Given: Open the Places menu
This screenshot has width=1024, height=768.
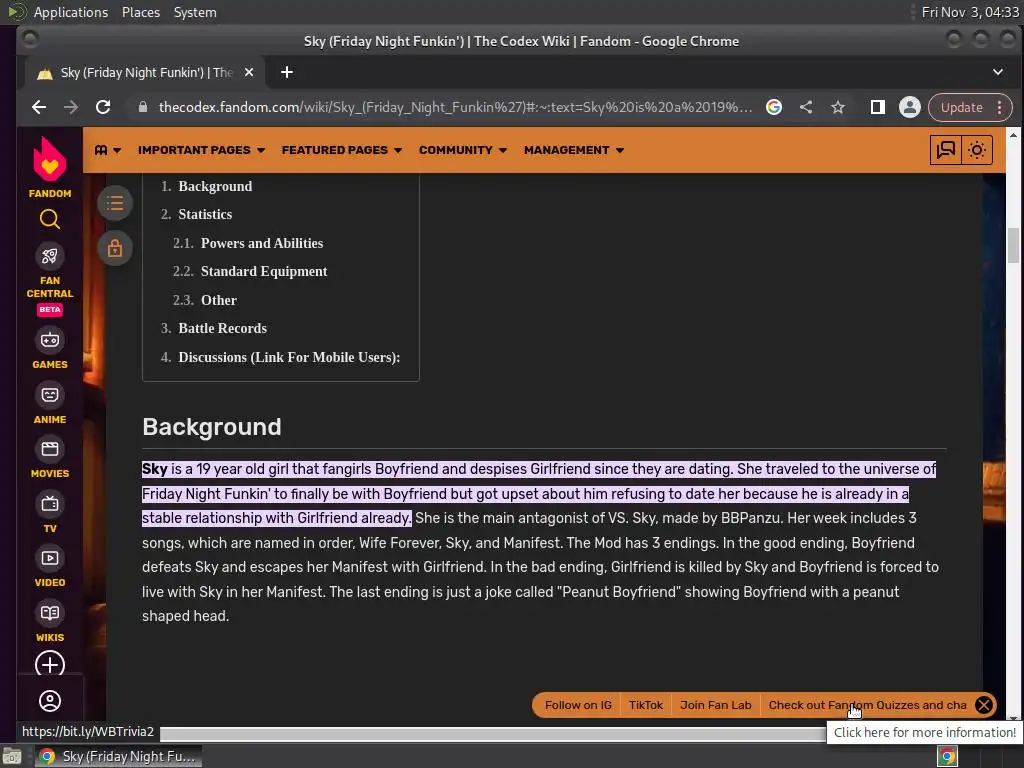Looking at the screenshot, I should point(140,12).
